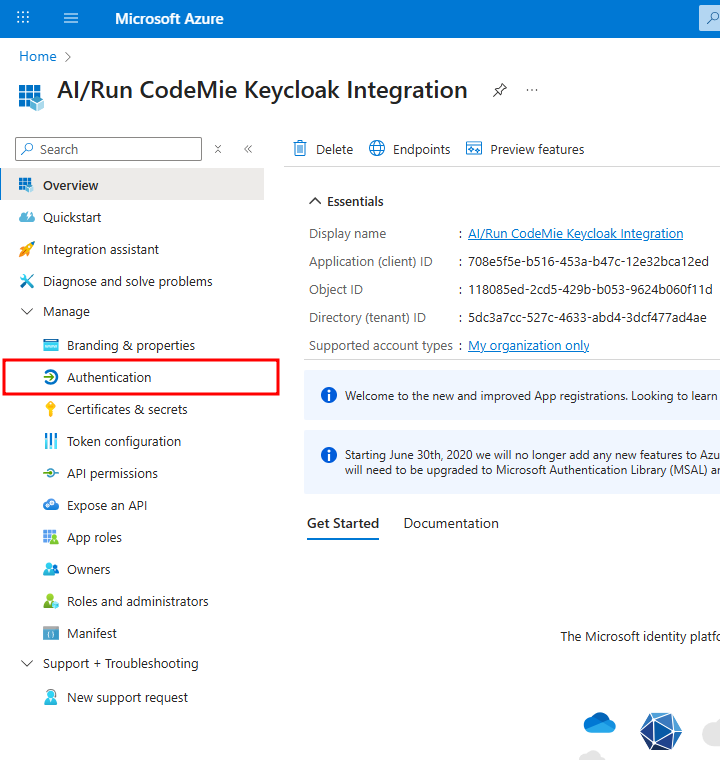Open the My organization only link
The image size is (720, 760).
[529, 346]
